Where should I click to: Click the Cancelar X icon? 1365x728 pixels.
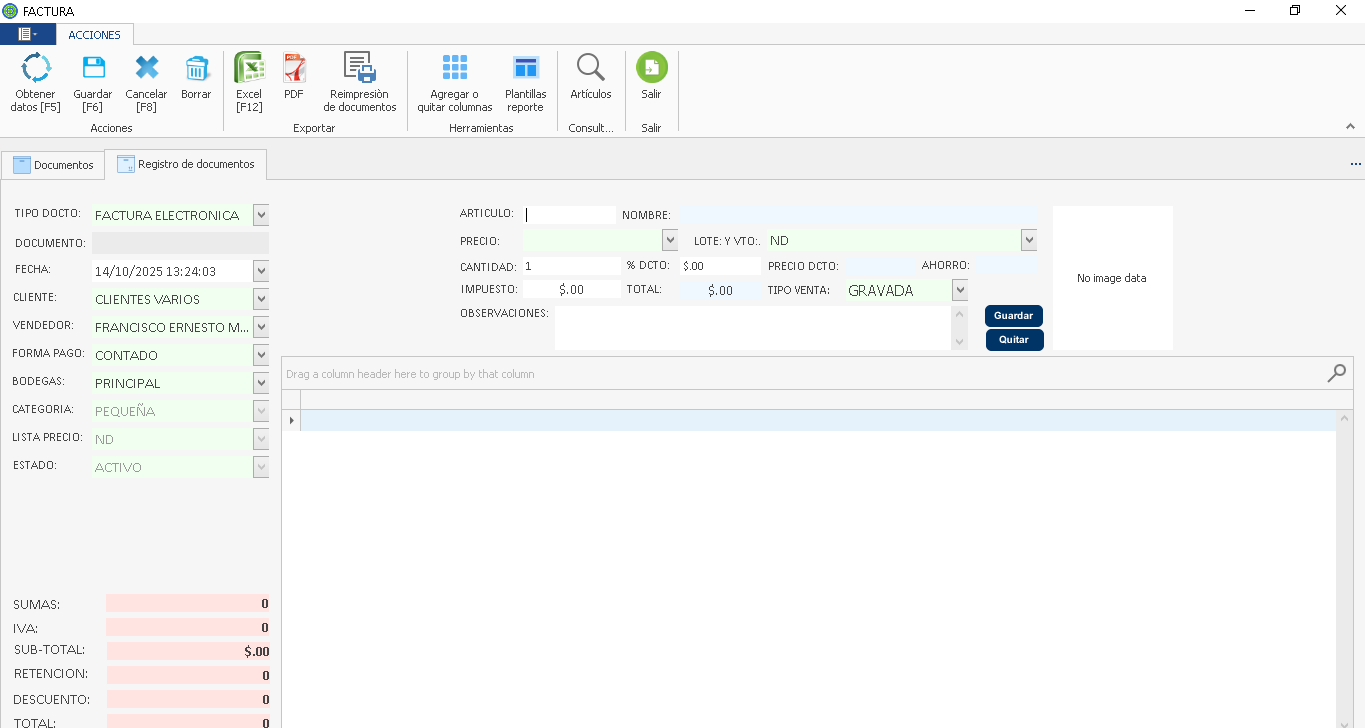point(146,68)
